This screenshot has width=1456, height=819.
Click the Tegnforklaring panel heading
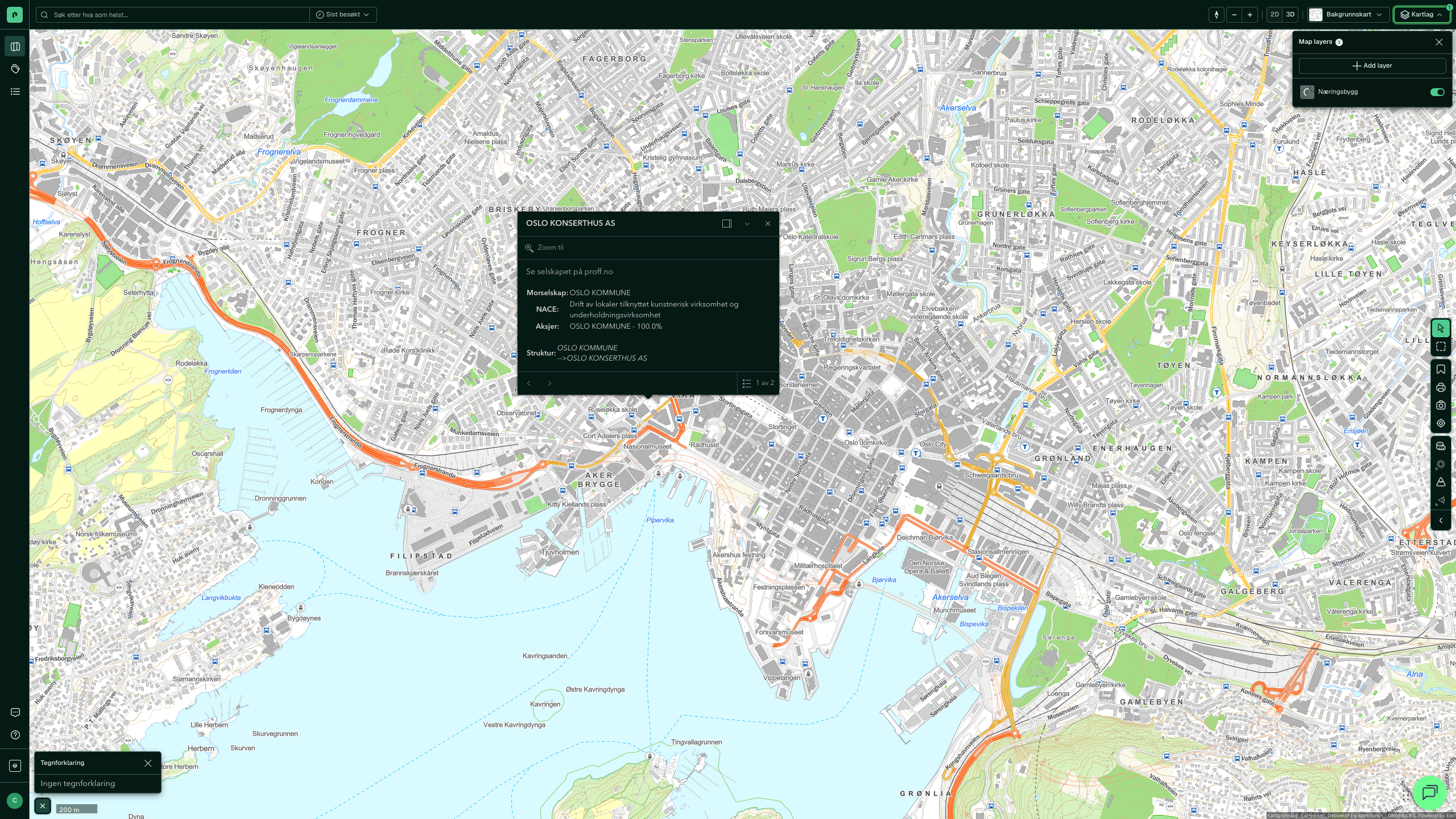coord(62,763)
